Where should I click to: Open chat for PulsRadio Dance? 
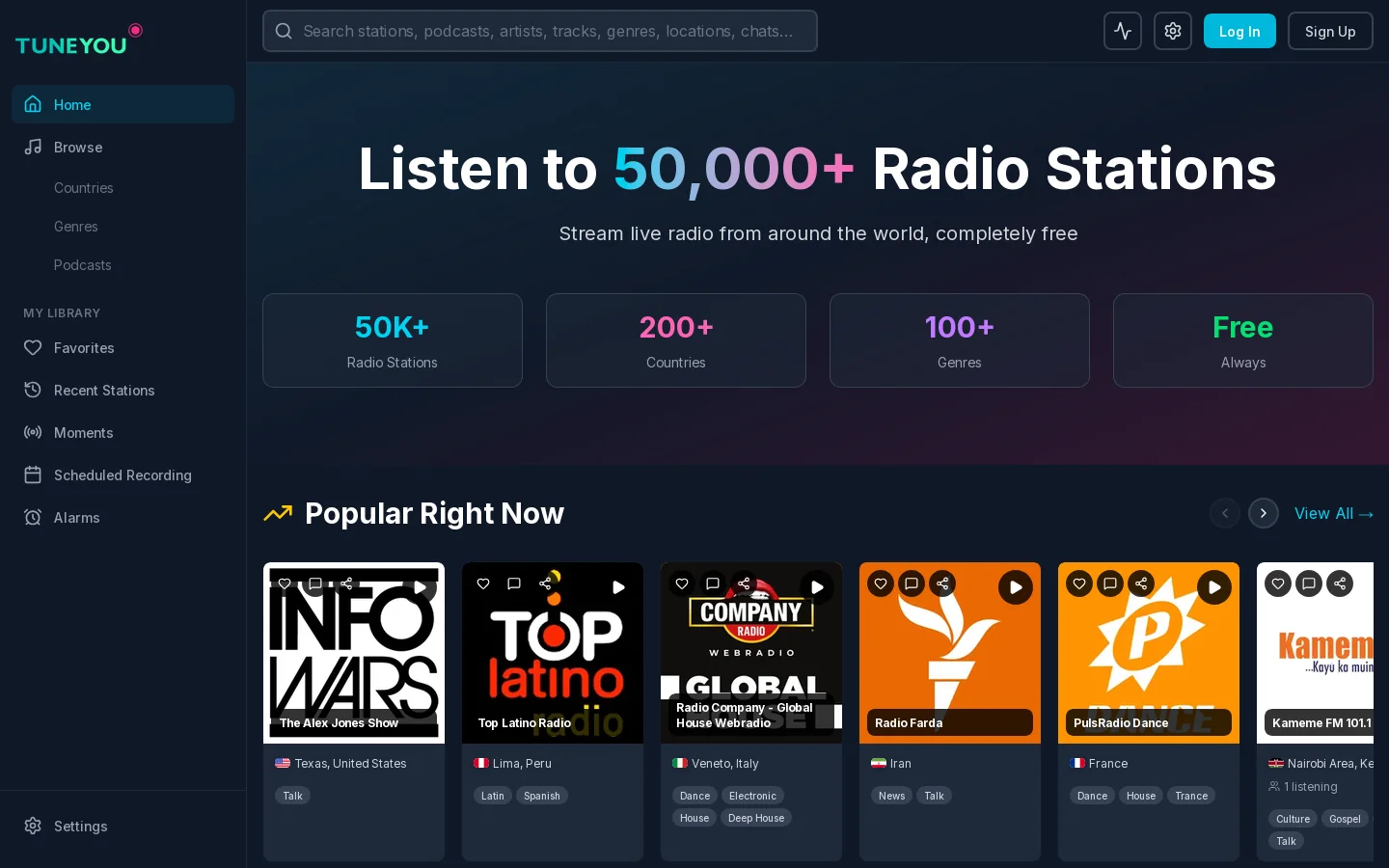pos(1110,583)
